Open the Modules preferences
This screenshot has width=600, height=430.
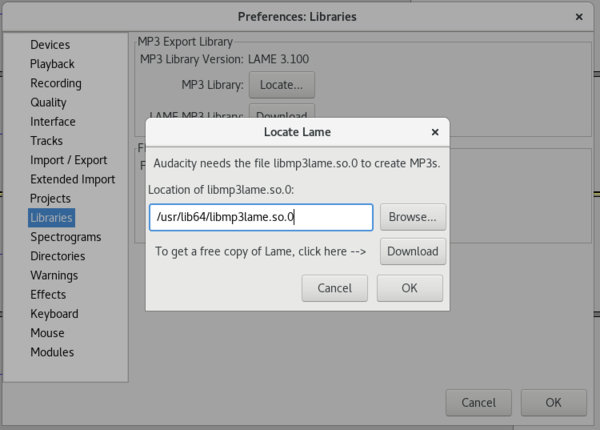[52, 352]
